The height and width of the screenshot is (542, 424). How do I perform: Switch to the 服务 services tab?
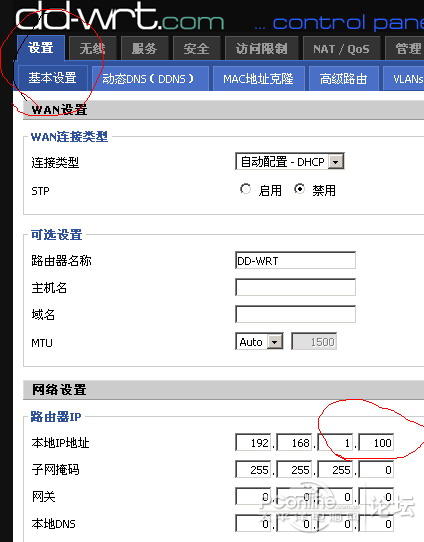[x=144, y=48]
